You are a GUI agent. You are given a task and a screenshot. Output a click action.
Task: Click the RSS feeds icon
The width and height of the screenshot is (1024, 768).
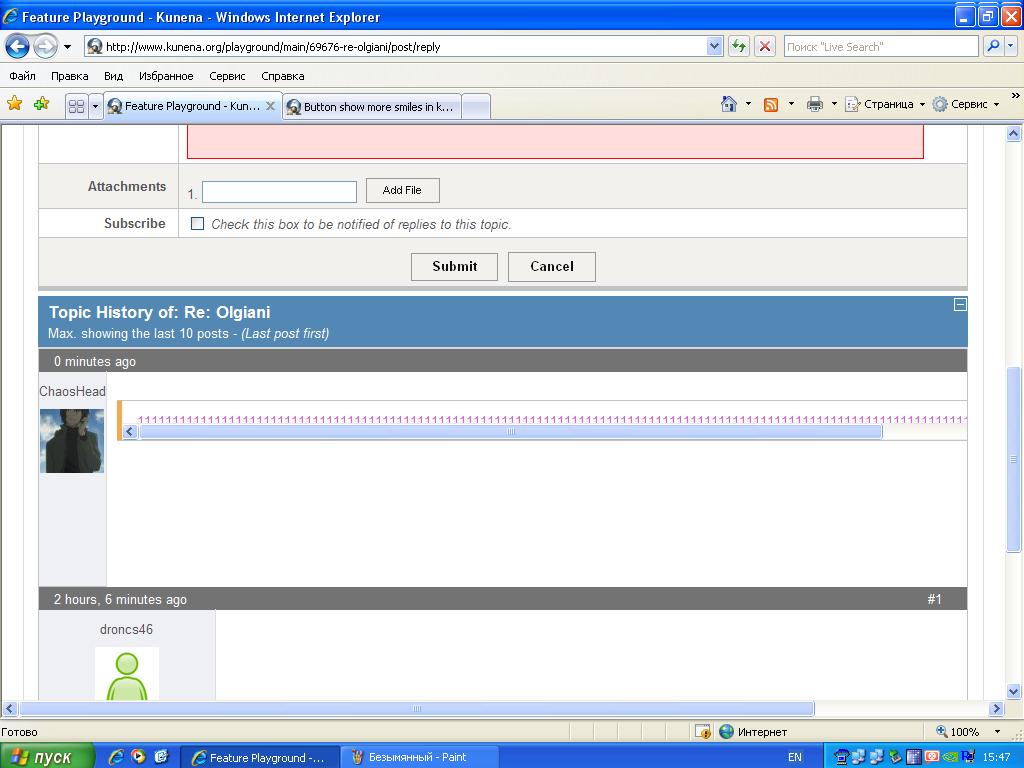coord(771,104)
